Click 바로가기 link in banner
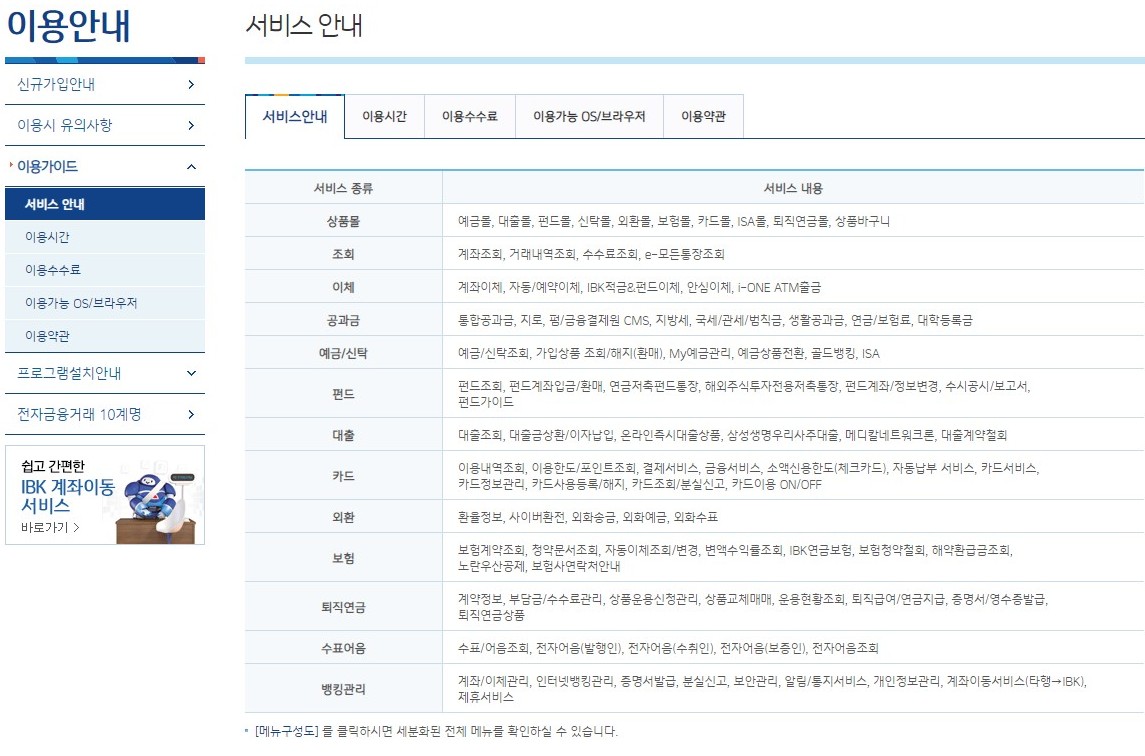Screen dimensions: 1145x756 50,527
